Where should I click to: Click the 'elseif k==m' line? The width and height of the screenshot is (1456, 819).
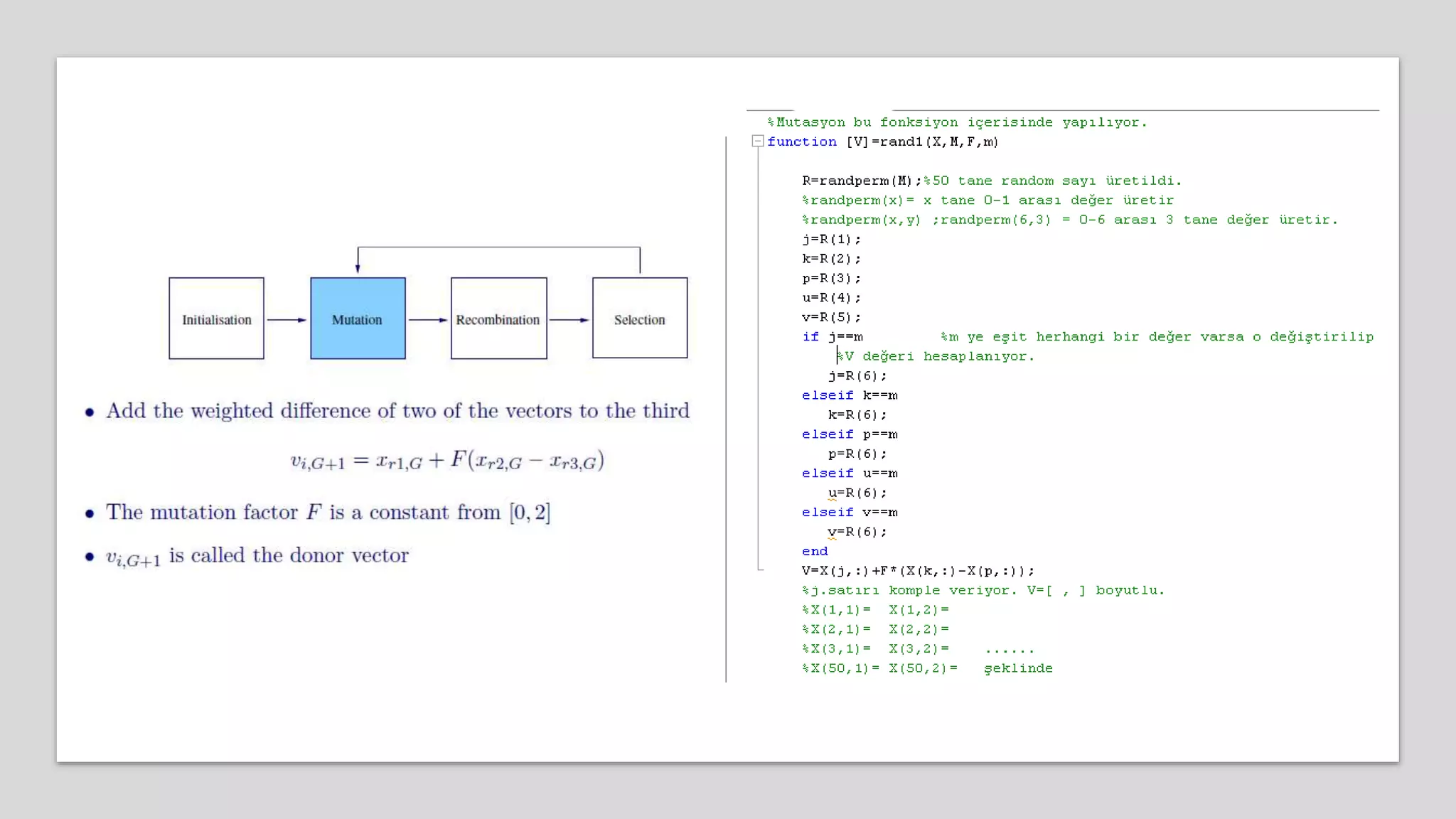[x=850, y=395]
